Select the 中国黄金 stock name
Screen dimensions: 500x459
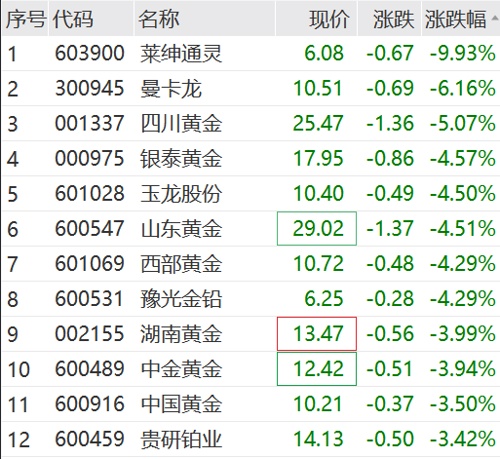(181, 404)
